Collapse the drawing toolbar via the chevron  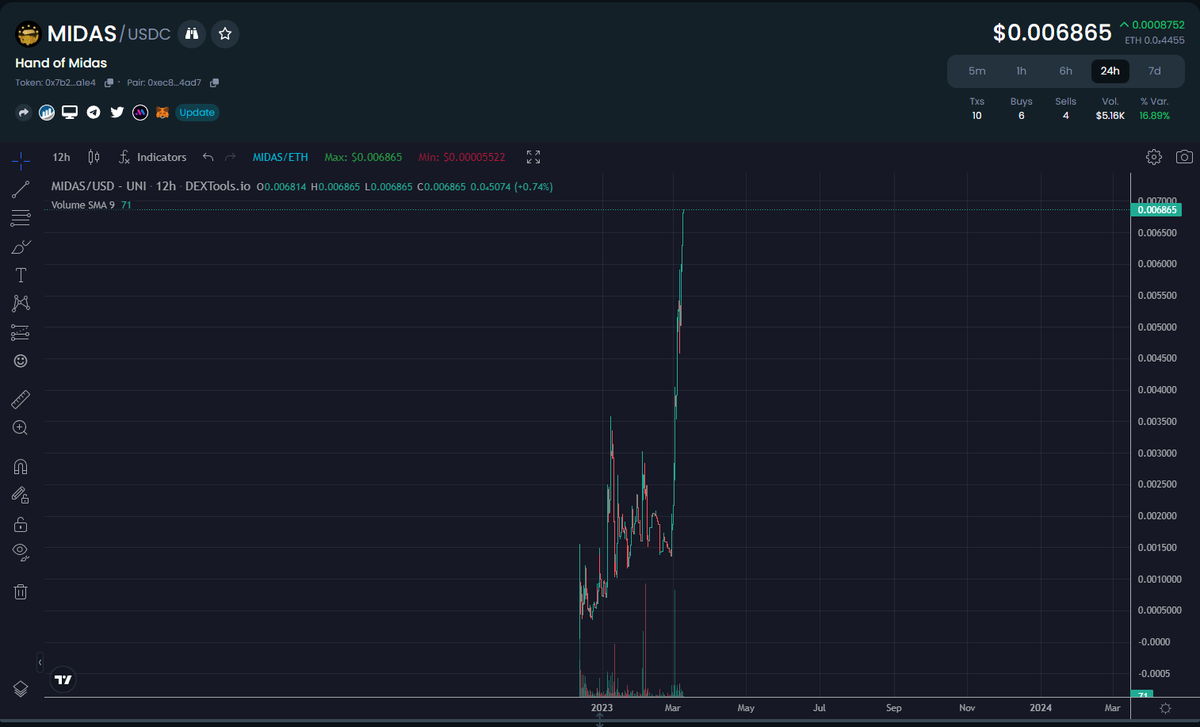tap(38, 662)
